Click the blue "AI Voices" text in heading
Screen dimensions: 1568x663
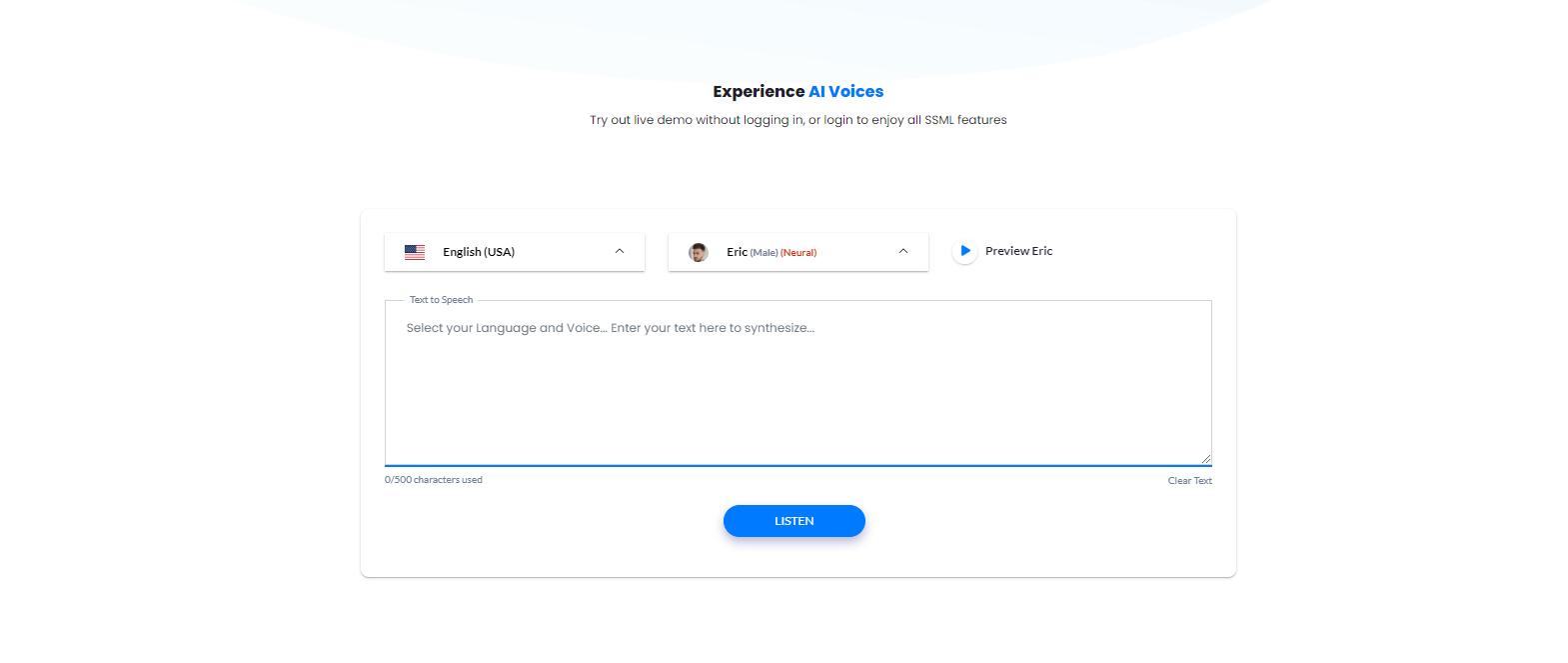[x=846, y=91]
